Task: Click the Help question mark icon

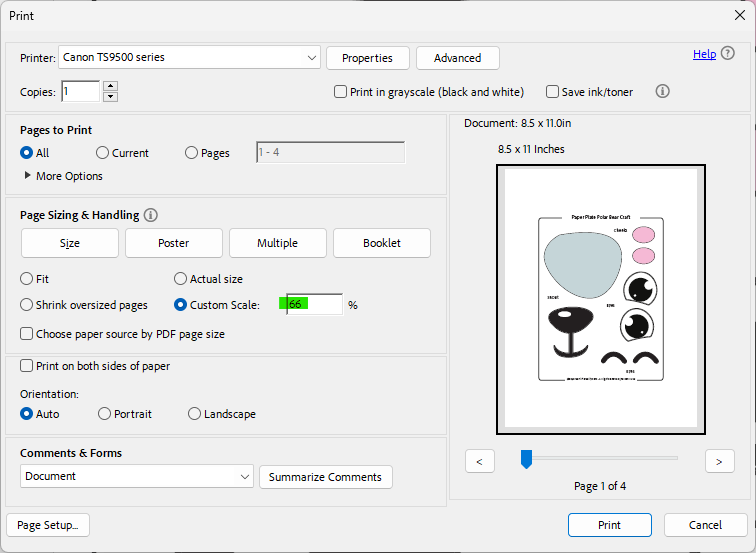Action: (x=727, y=54)
